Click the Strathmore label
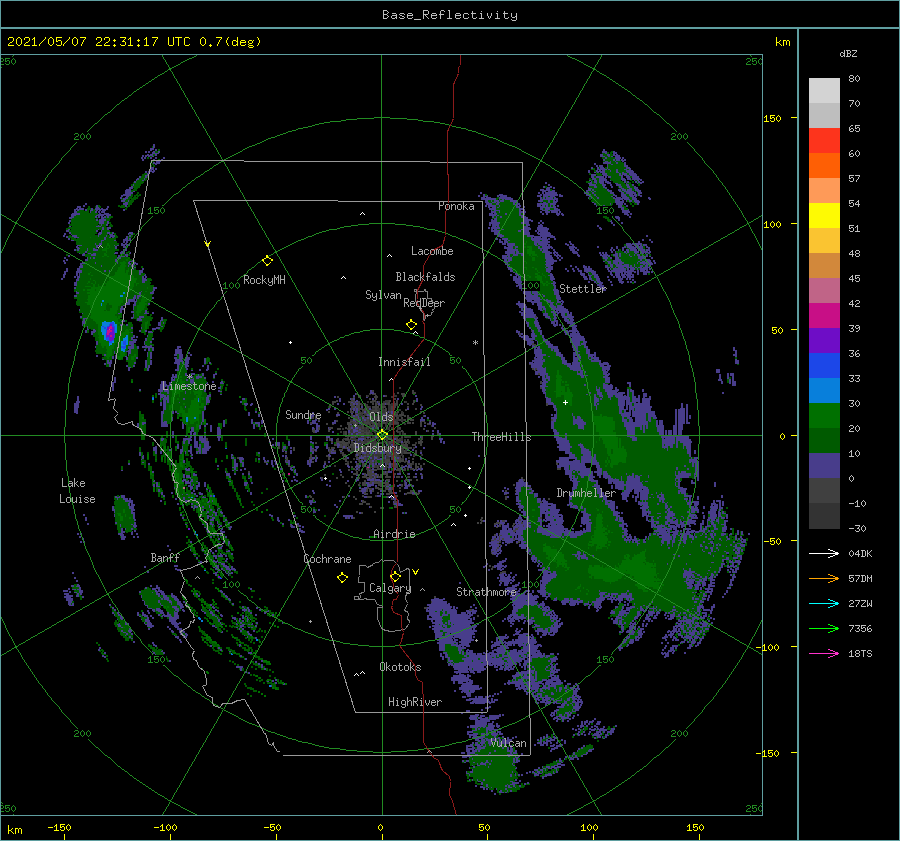 pos(486,591)
